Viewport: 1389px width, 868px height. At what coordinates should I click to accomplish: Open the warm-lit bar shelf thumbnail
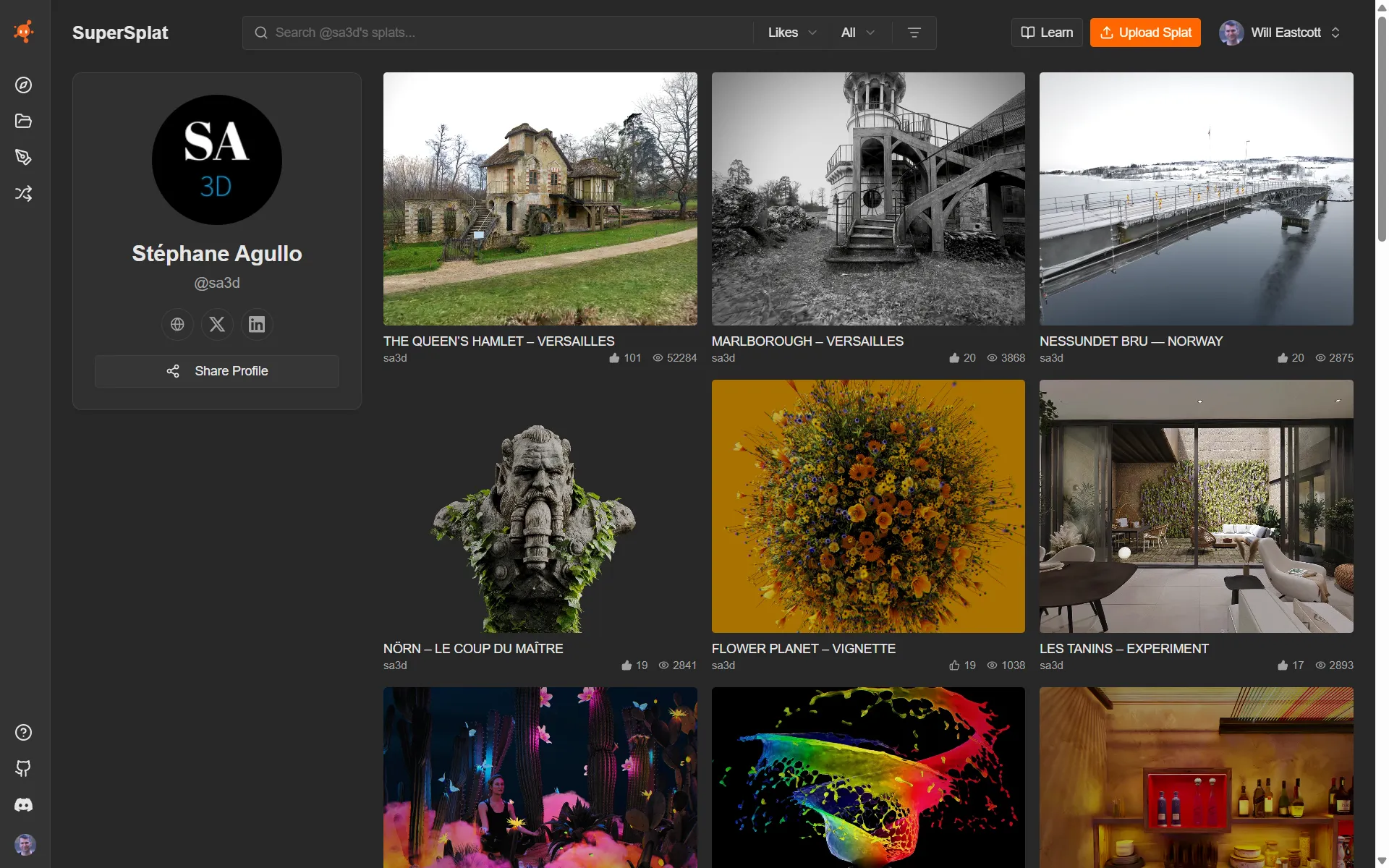tap(1197, 778)
